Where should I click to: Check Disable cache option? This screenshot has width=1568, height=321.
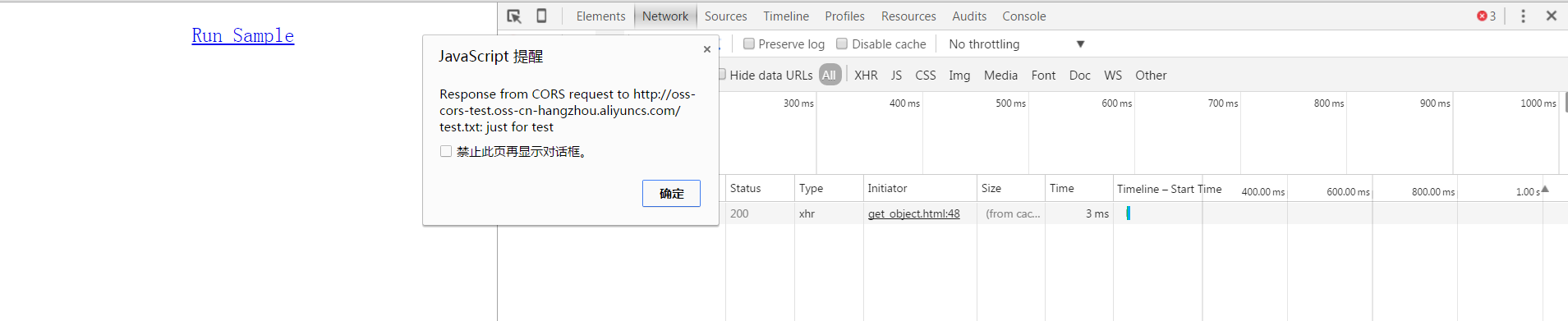click(x=842, y=44)
